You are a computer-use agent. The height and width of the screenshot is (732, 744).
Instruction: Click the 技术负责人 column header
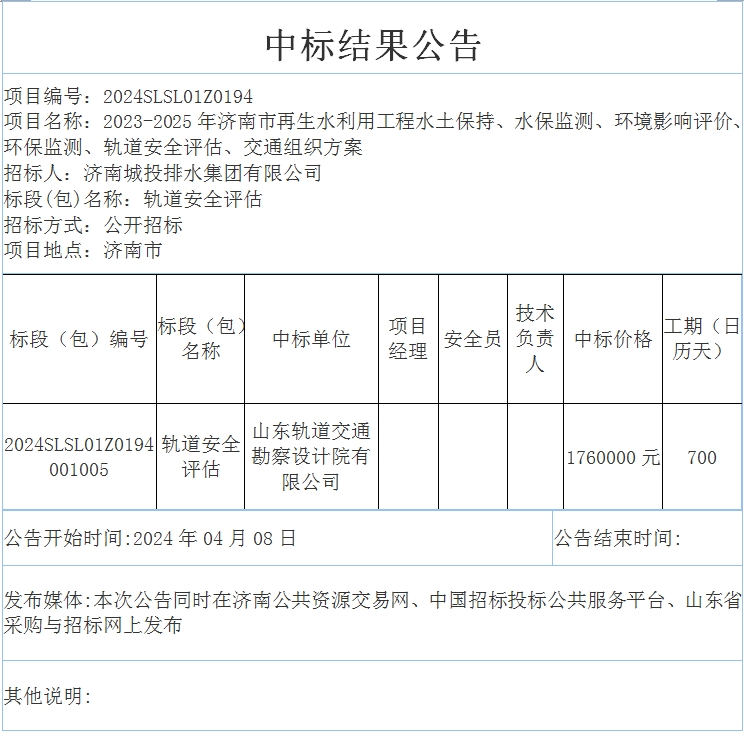pyautogui.click(x=535, y=339)
